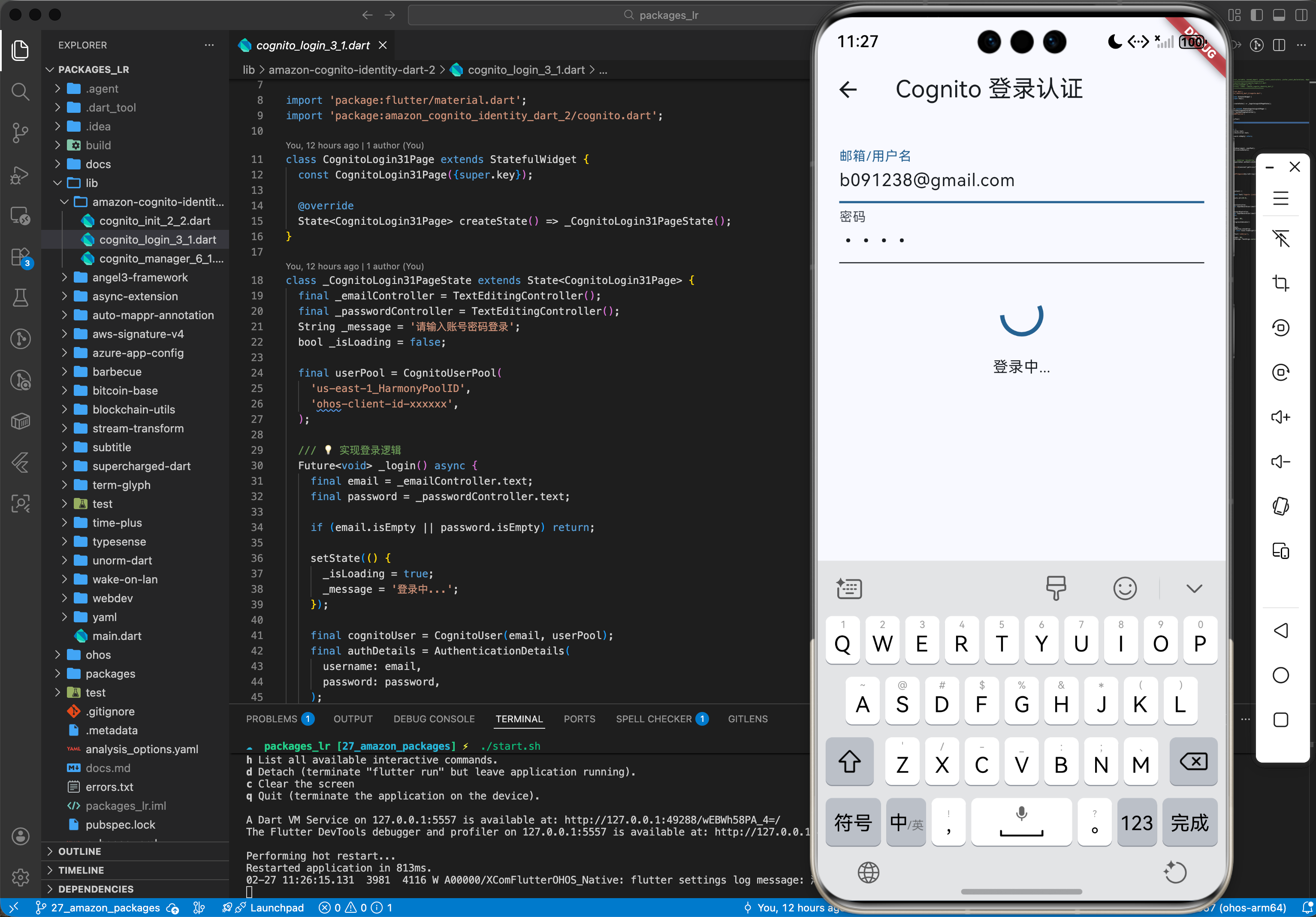Toggle primary sidebar layout button in title bar
Image resolution: width=1316 pixels, height=917 pixels.
click(1256, 15)
